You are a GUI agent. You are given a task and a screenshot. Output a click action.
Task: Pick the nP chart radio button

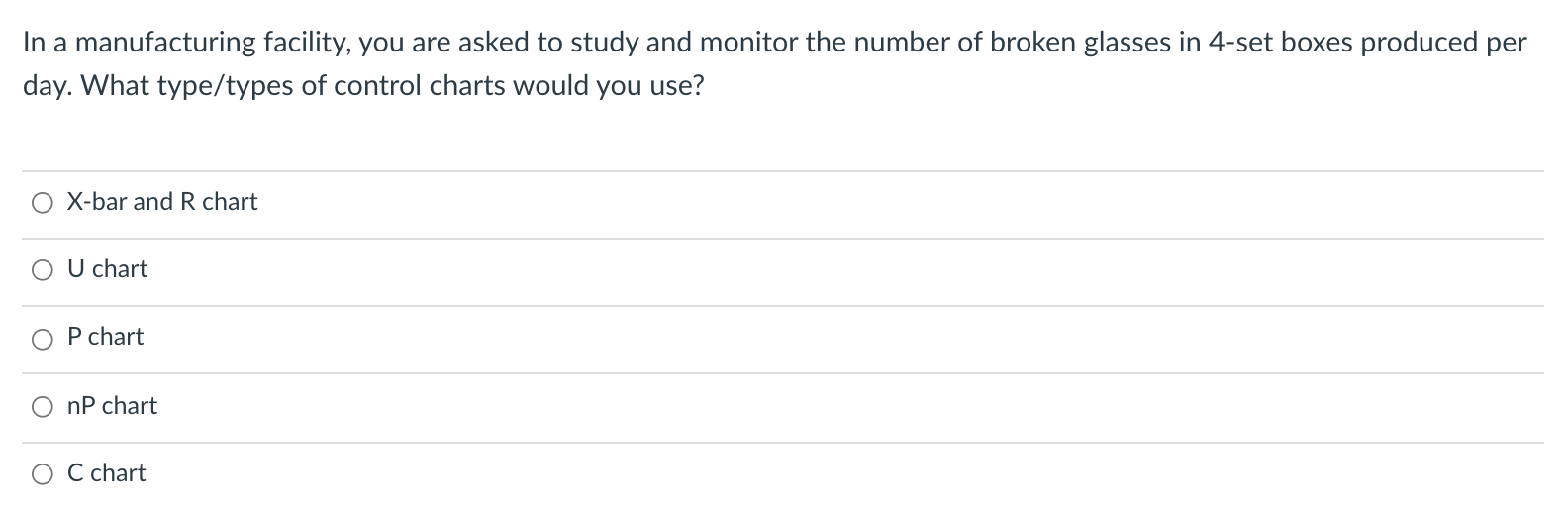pos(42,407)
